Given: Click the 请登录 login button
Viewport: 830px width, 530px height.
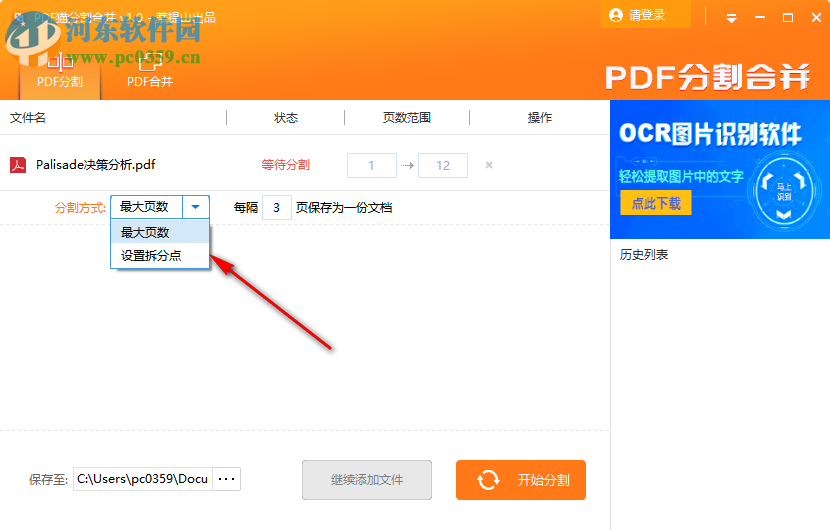Looking at the screenshot, I should click(646, 15).
